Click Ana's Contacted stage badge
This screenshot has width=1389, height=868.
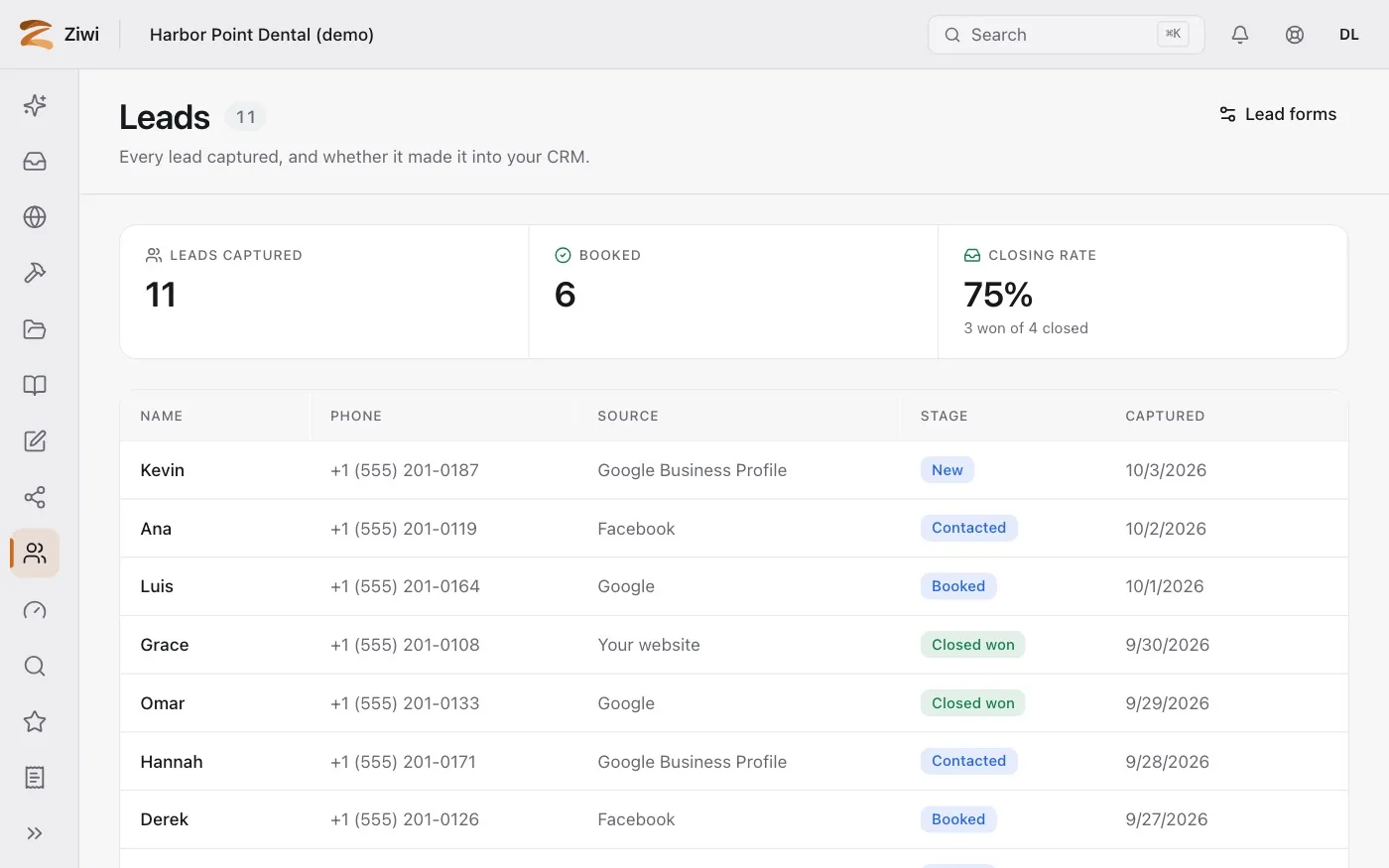(969, 528)
